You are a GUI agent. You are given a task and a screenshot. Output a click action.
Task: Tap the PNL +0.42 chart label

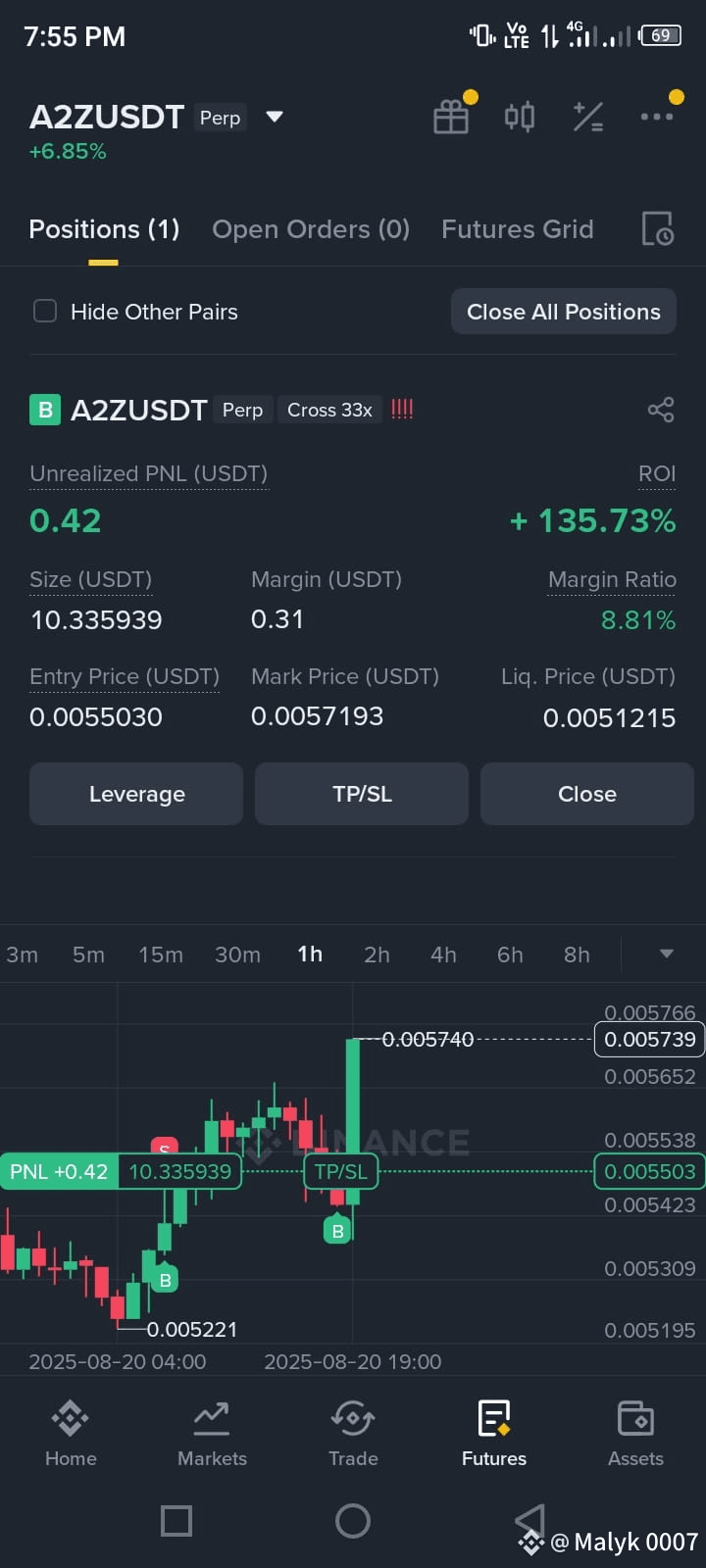click(x=59, y=1171)
